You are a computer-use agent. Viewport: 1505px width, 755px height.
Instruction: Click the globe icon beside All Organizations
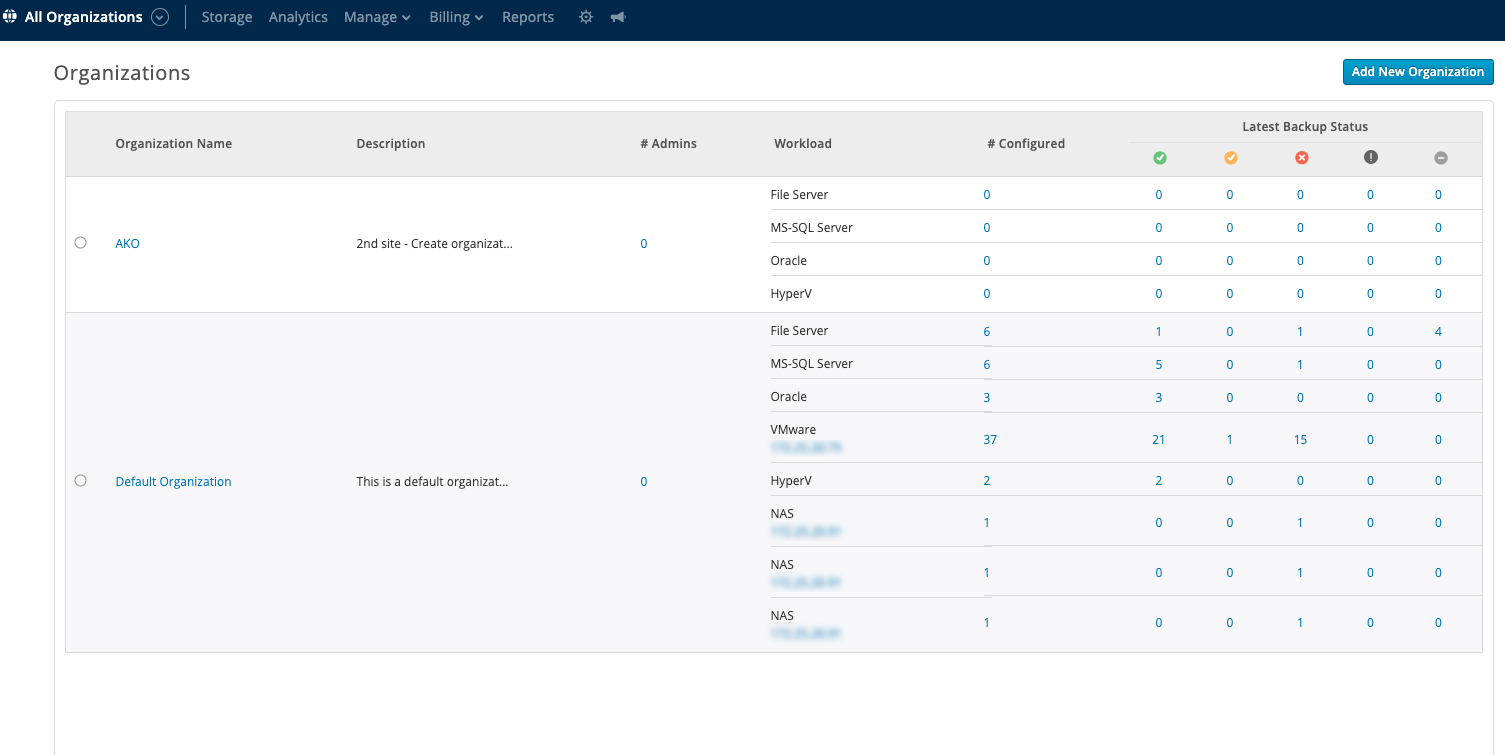tap(10, 17)
